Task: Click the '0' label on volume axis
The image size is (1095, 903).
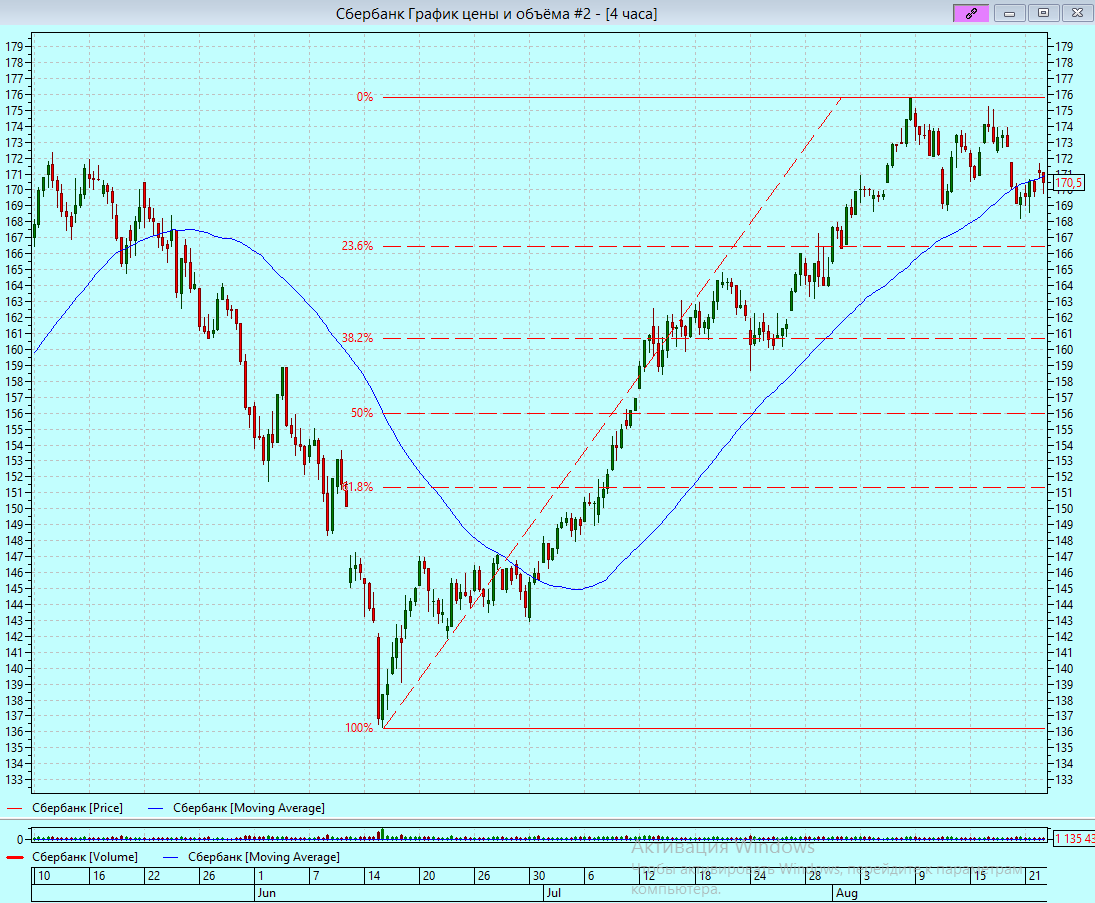Action: (20, 839)
